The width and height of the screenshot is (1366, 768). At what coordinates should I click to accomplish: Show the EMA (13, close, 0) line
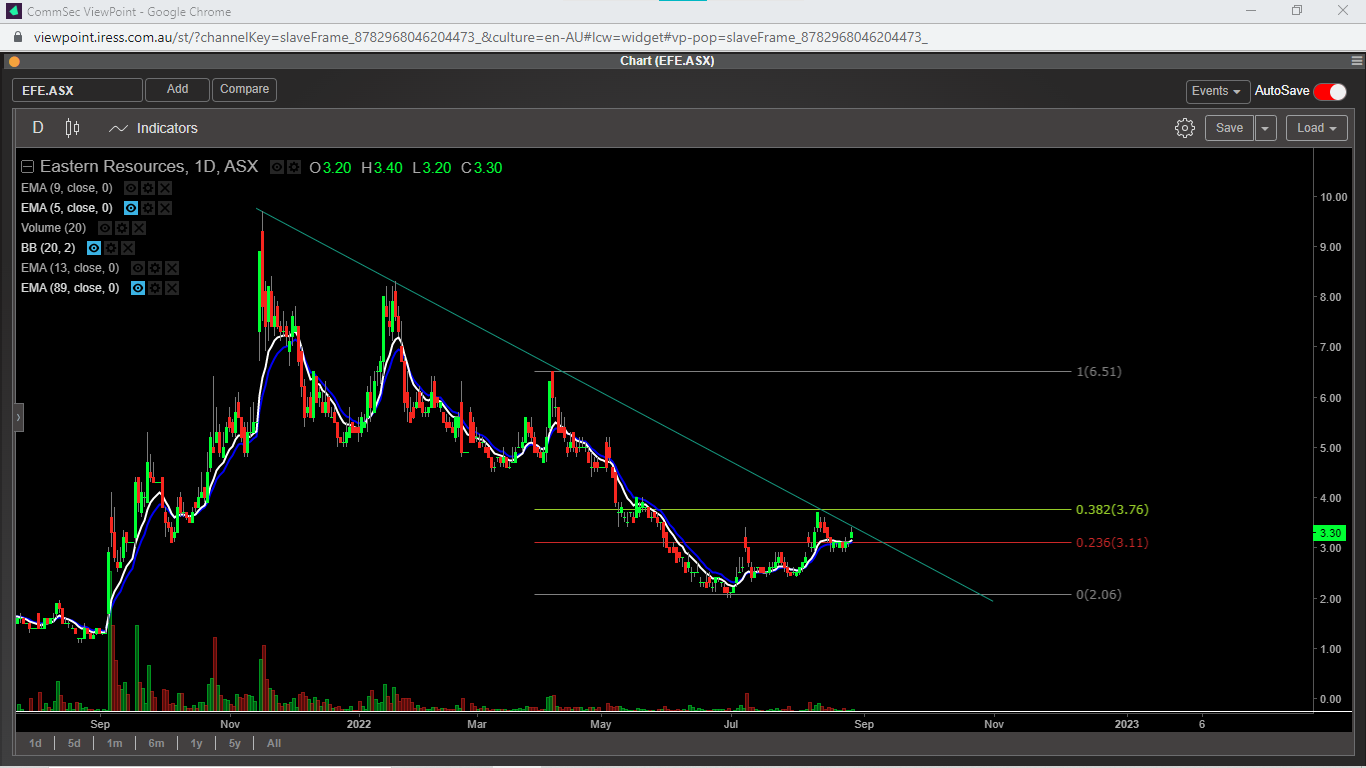coord(138,268)
